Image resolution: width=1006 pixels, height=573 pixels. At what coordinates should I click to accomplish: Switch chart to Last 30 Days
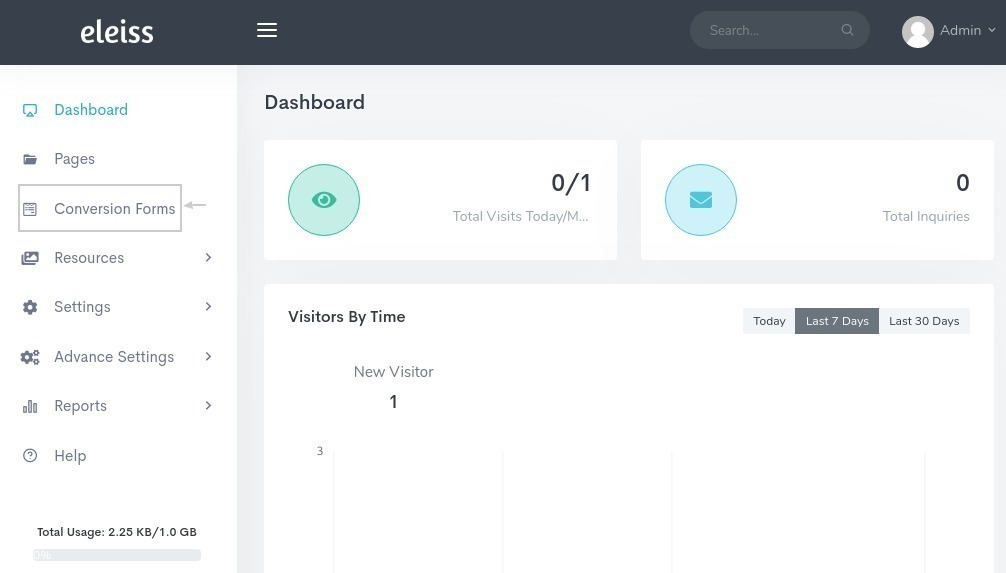[x=924, y=321]
